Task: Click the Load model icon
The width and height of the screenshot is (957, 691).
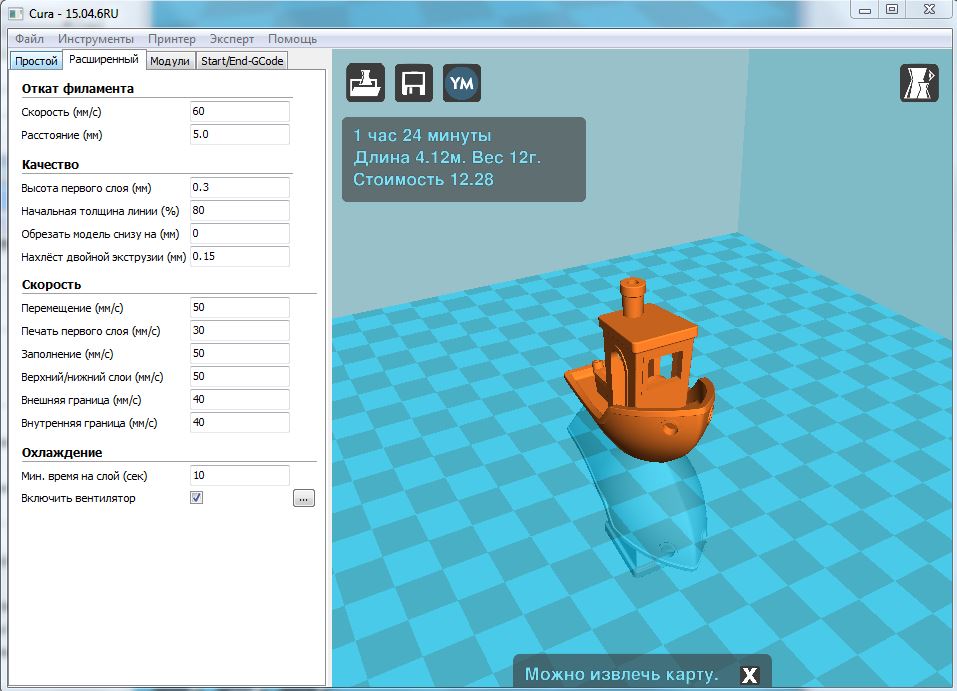Action: point(365,83)
